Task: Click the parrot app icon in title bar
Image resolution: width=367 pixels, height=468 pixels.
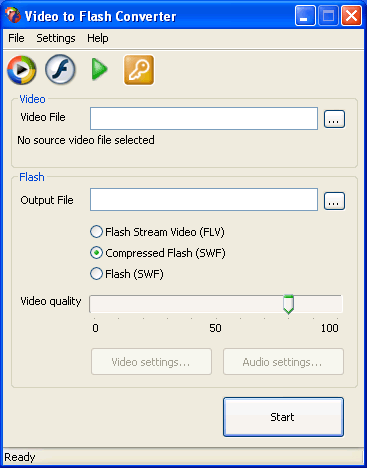Action: pos(13,15)
